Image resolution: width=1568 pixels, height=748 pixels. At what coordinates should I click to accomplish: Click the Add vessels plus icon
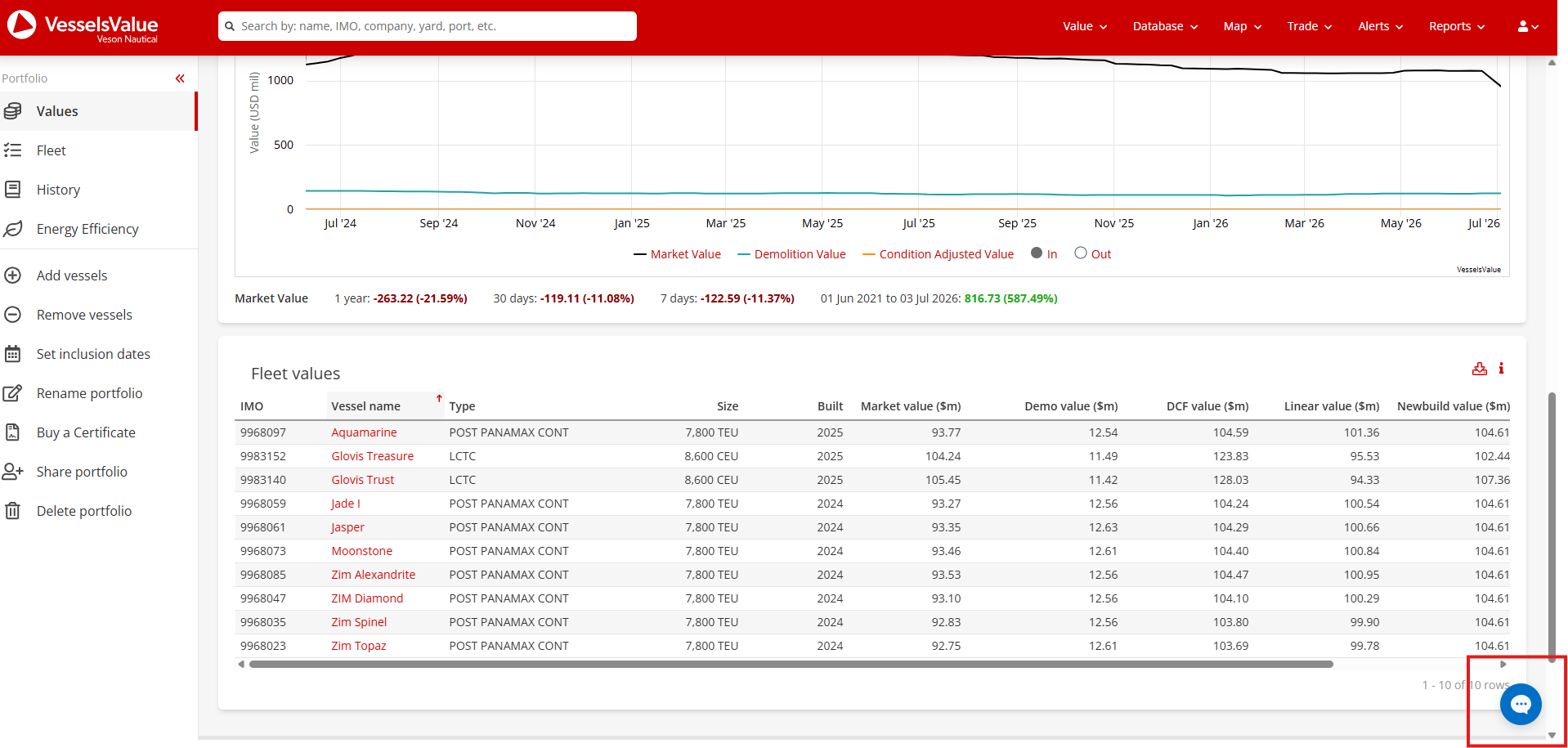point(13,275)
